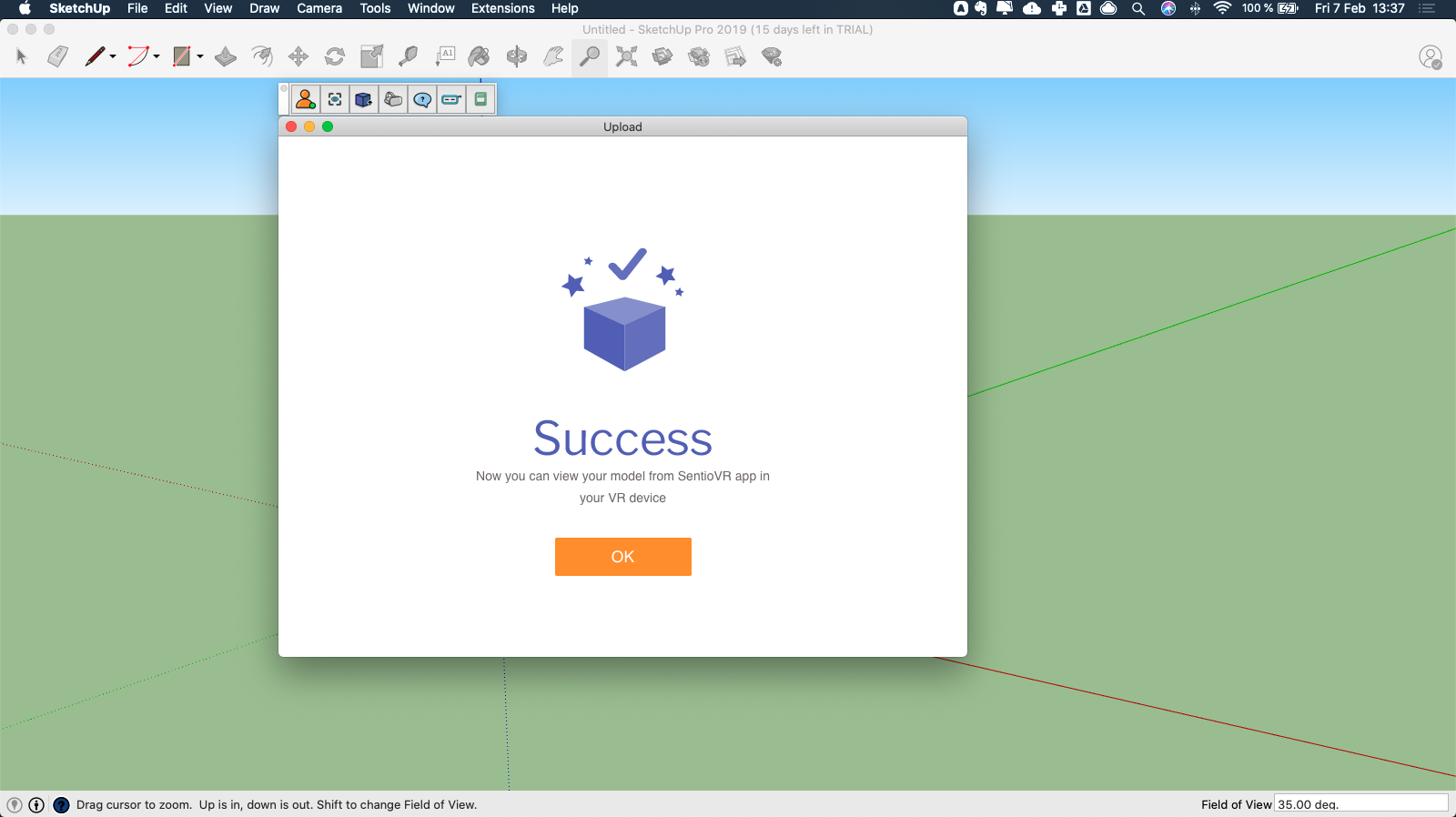Click the SentioVR upload model cube icon
Viewport: 1456px width, 817px height.
tap(364, 99)
